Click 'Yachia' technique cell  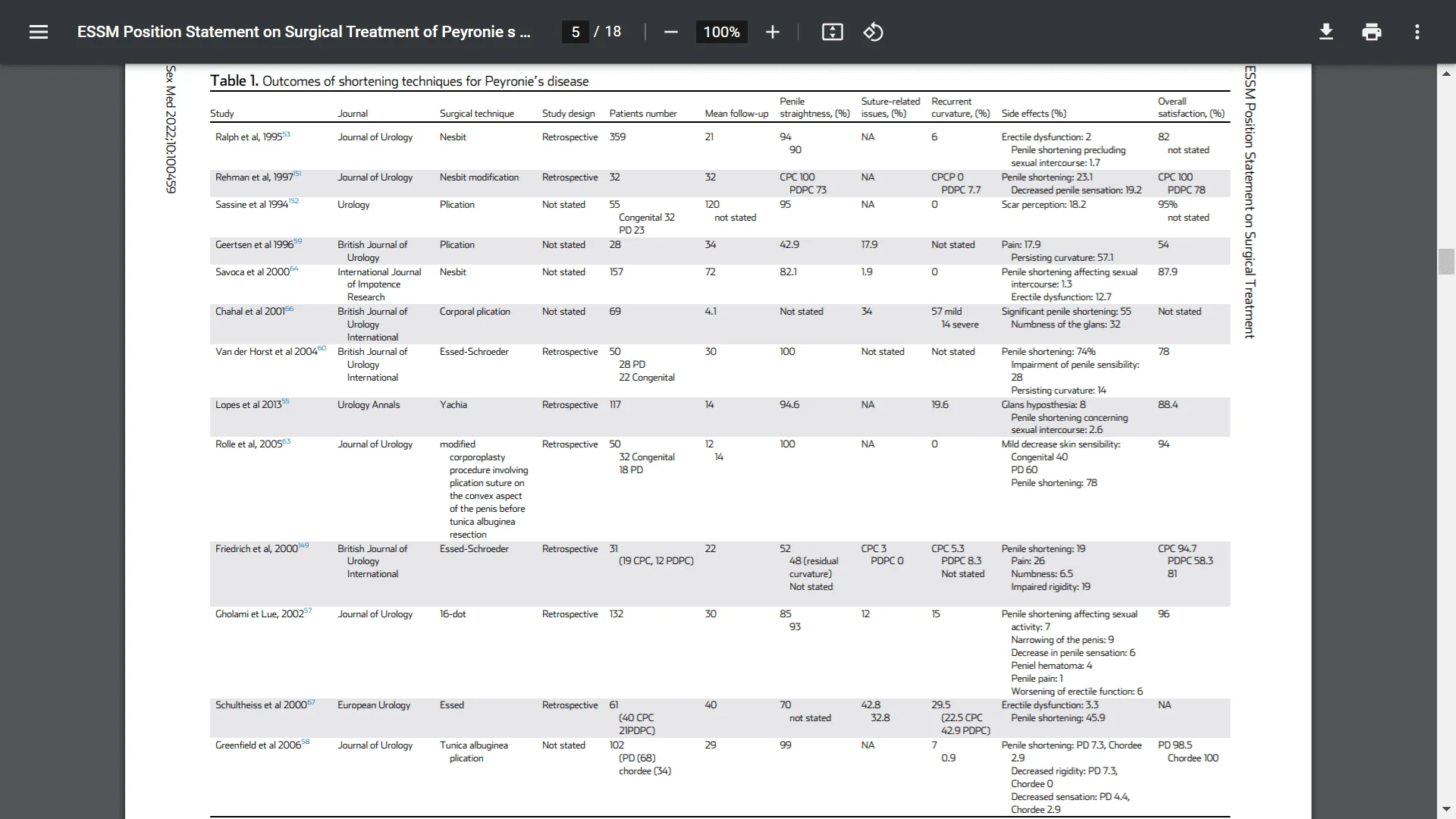point(453,405)
